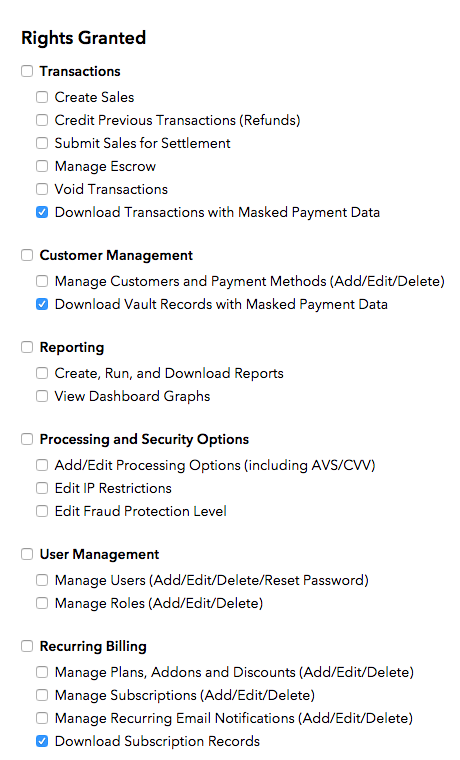Select Processing and Security Options checkbox
460x760 pixels.
[x=27, y=439]
